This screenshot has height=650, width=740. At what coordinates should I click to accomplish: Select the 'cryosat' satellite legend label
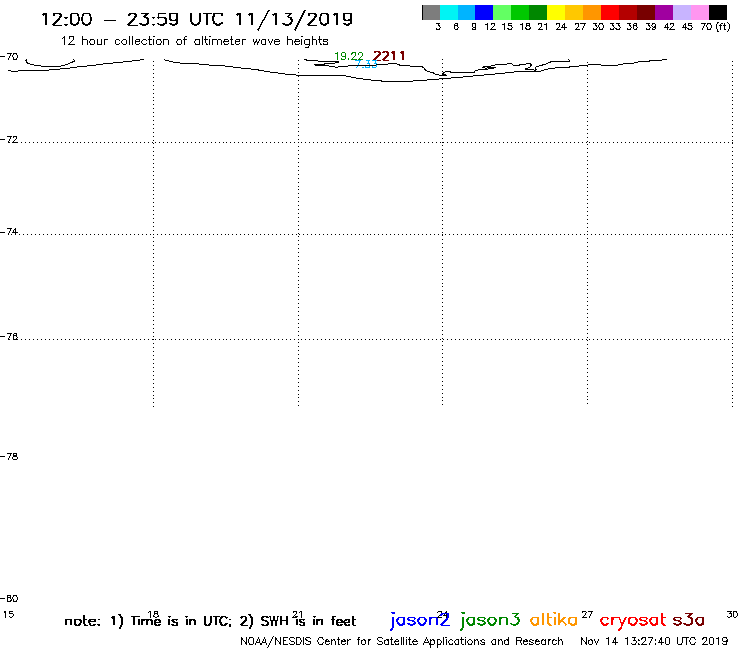tap(633, 621)
